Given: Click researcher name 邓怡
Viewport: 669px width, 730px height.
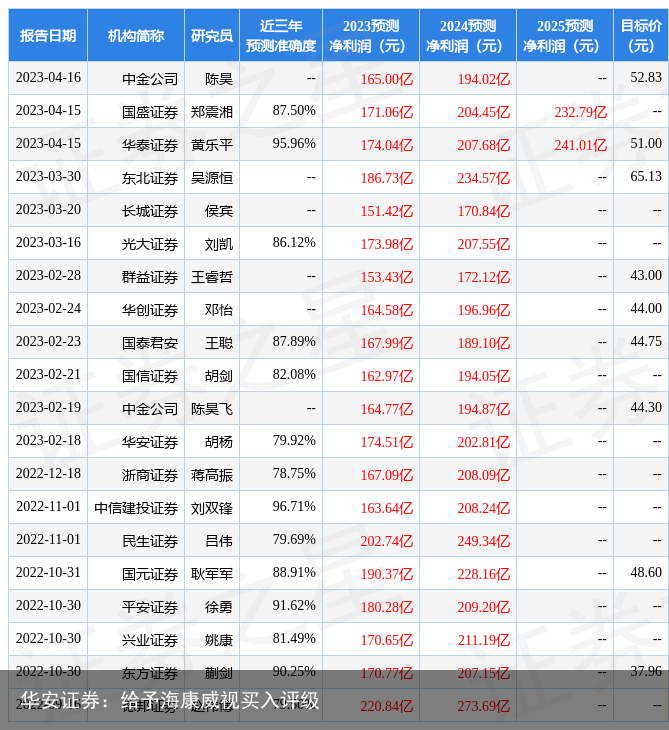Looking at the screenshot, I should click(219, 311).
